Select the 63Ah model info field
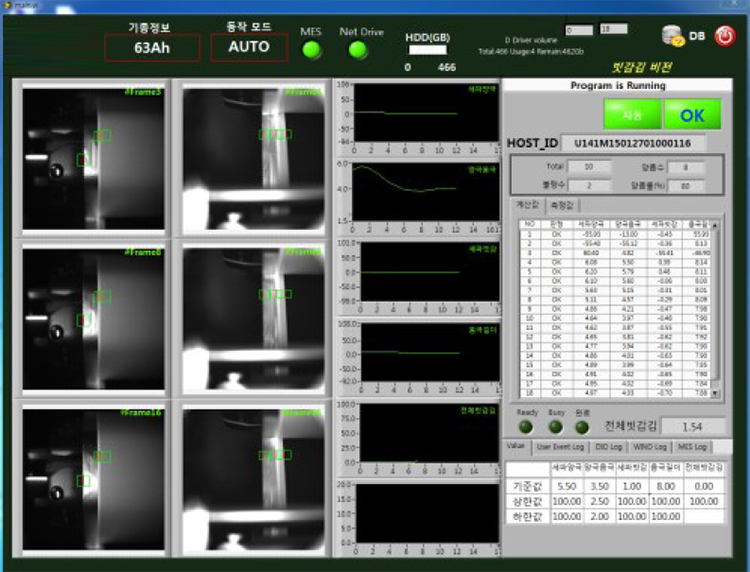 152,48
